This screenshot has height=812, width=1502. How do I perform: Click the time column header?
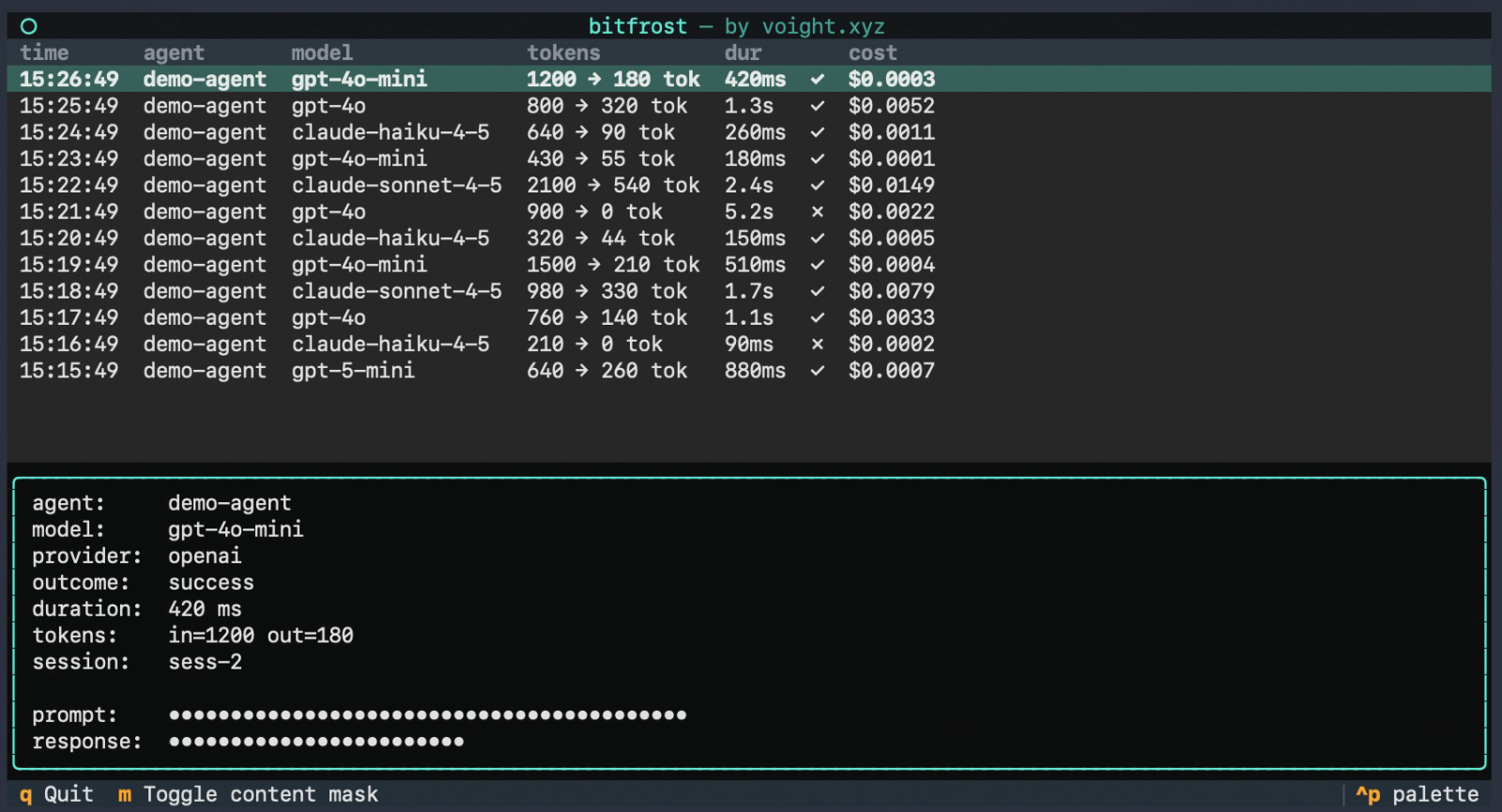(x=44, y=53)
